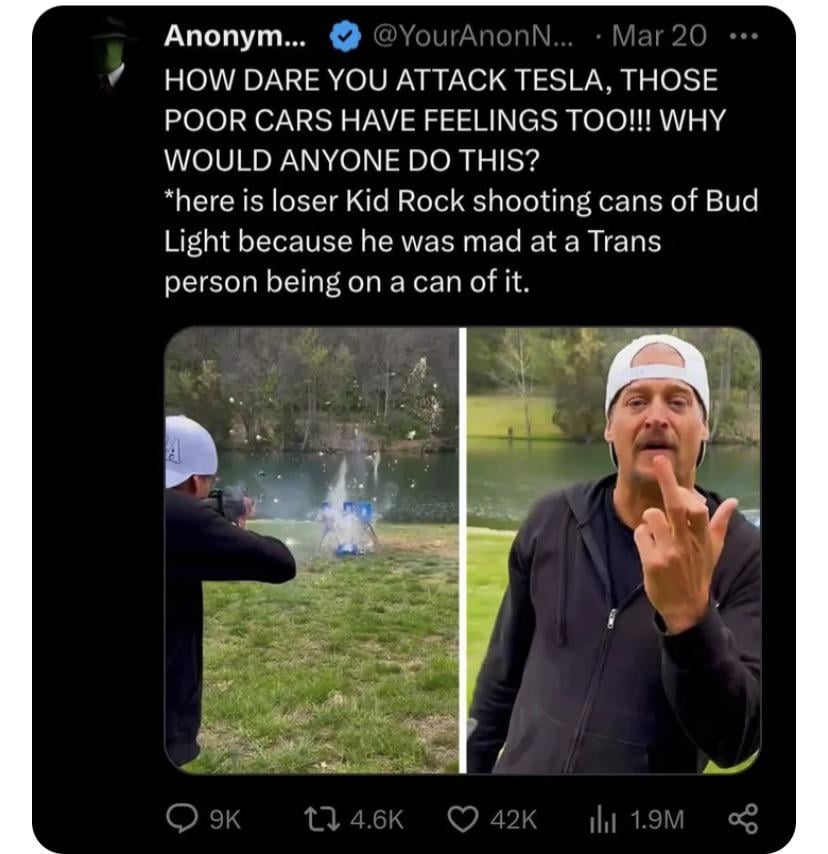Open the right photo of man gesturing
Viewport: 828px width, 854px height.
[x=614, y=550]
